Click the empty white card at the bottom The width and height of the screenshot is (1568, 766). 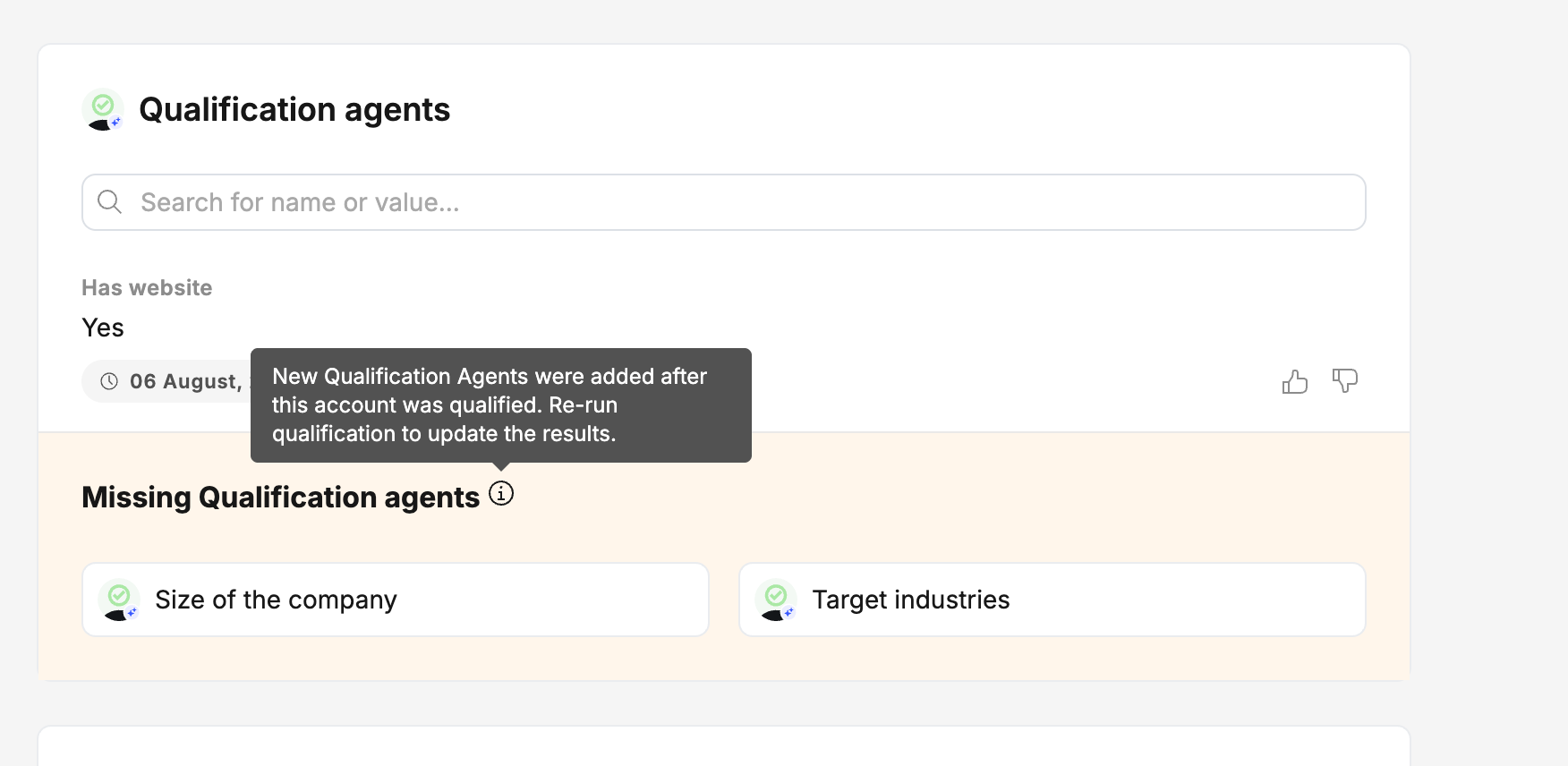pos(723,748)
